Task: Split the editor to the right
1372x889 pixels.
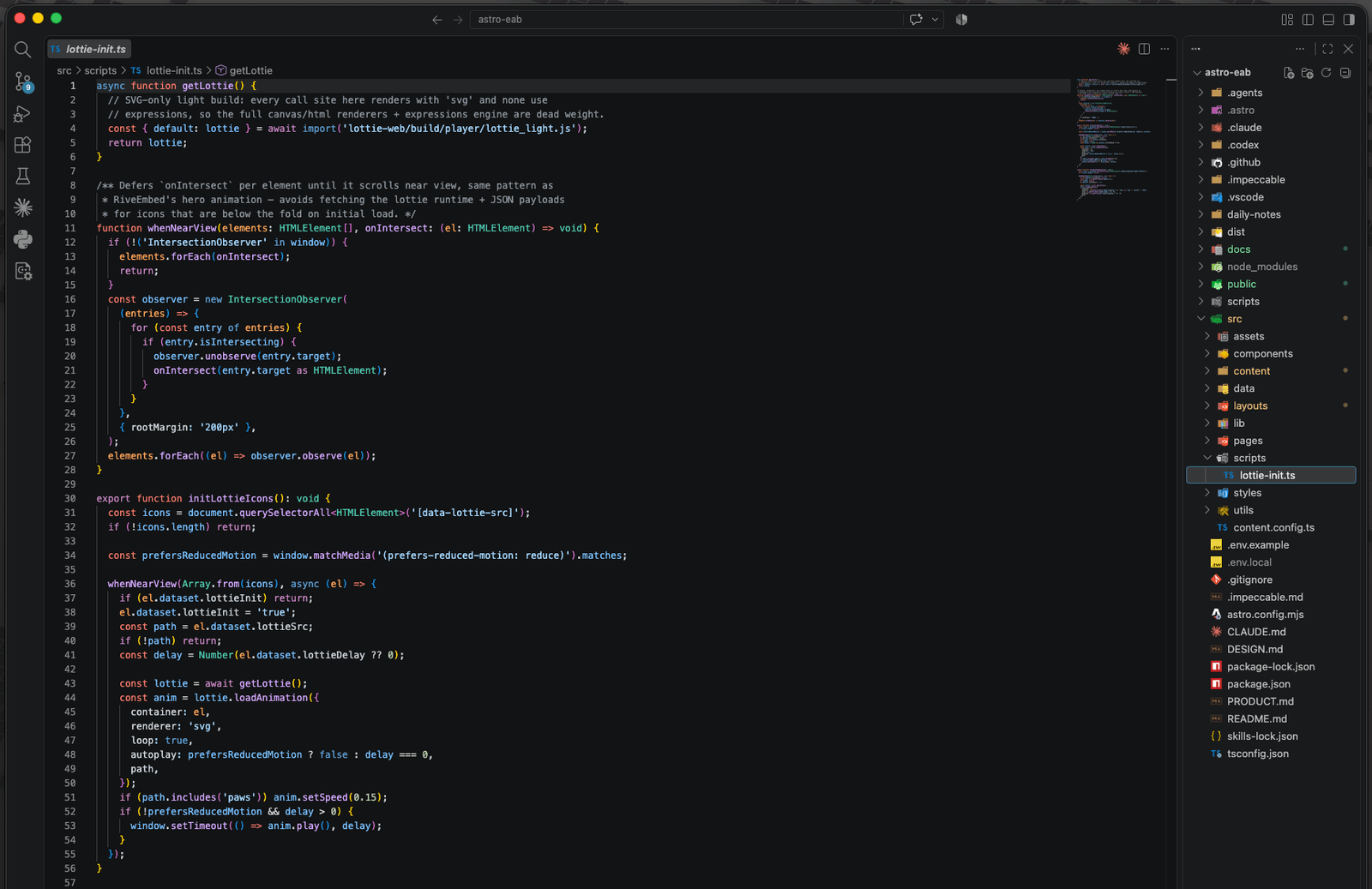Action: click(x=1144, y=49)
